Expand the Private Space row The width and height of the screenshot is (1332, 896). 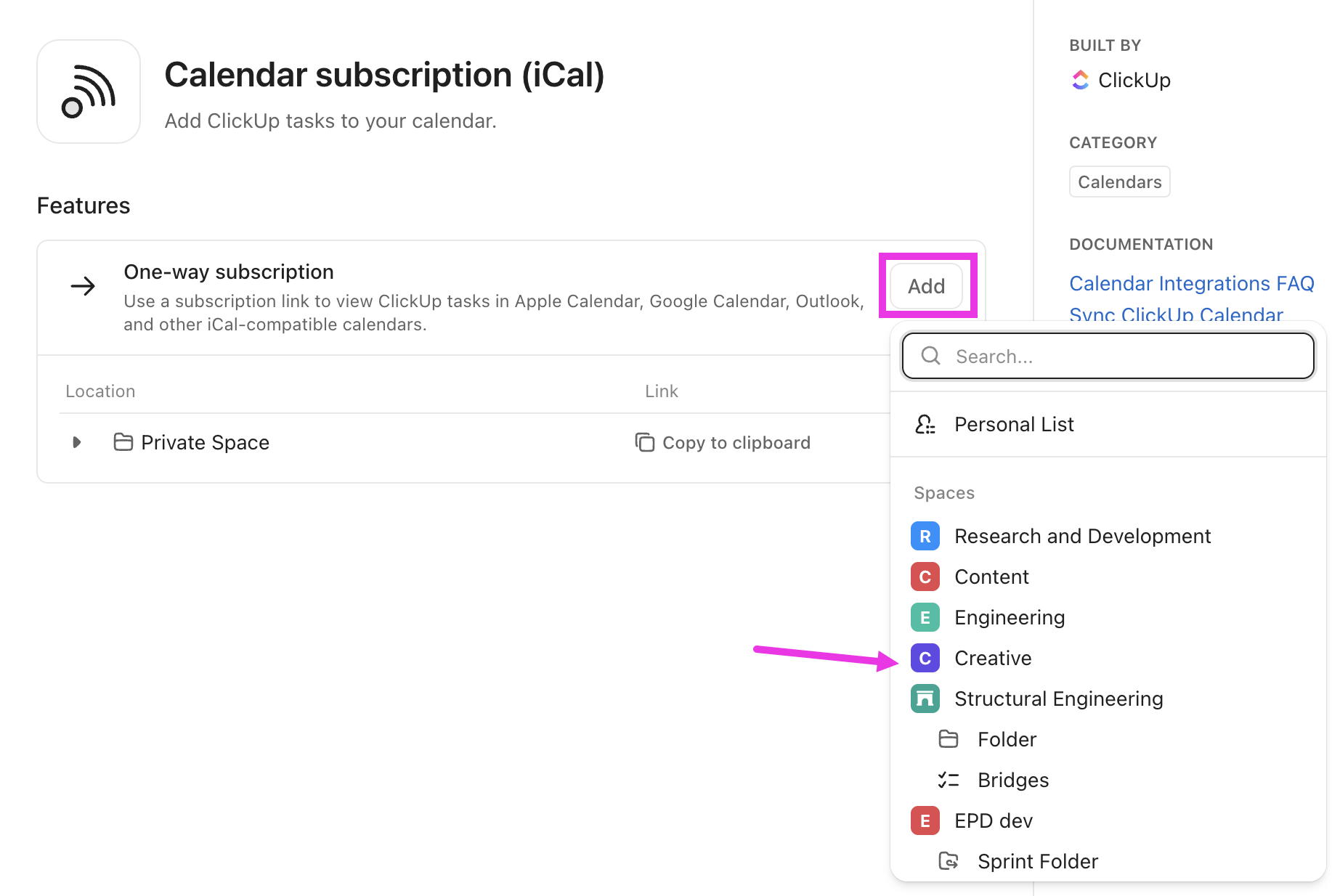pos(76,442)
